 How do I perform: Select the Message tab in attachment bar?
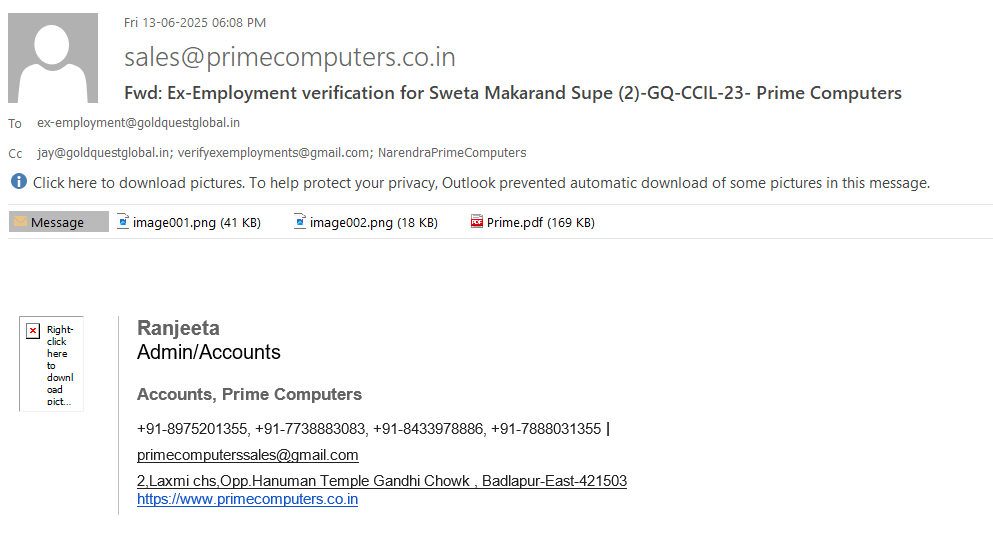click(57, 223)
